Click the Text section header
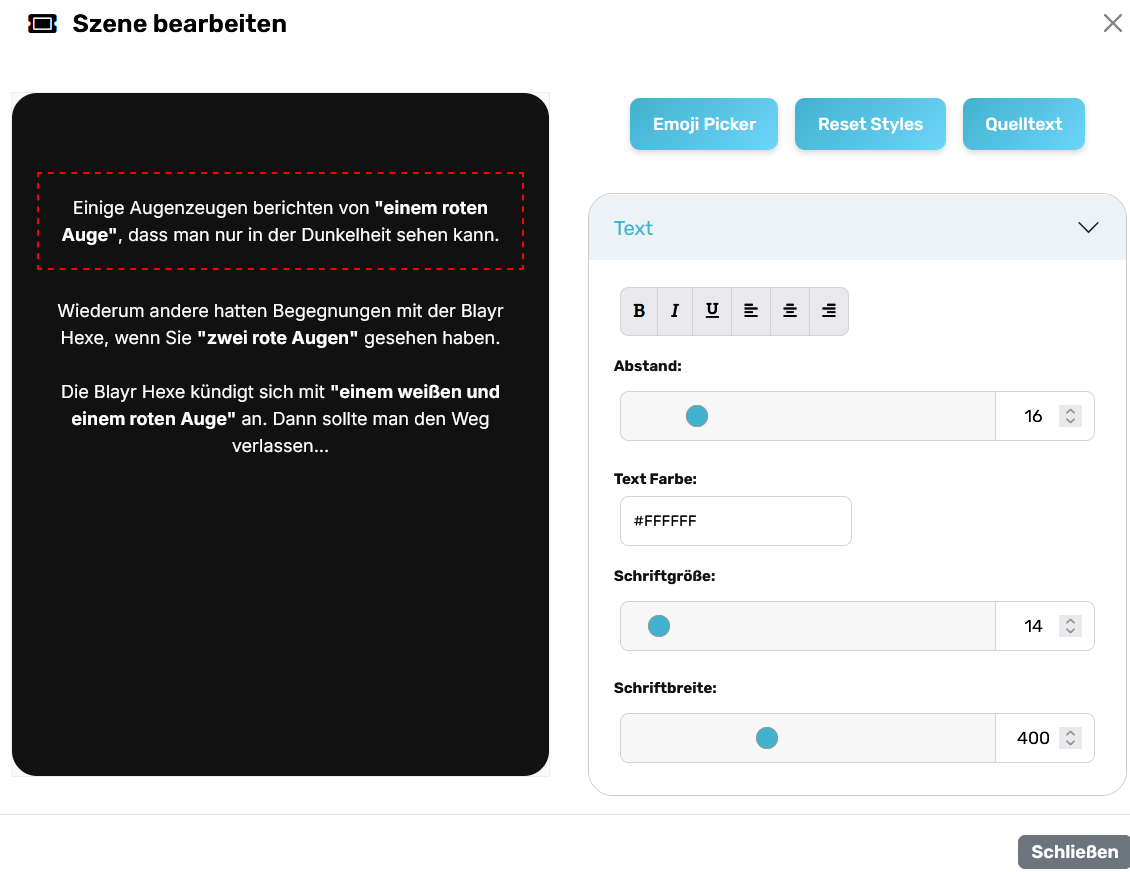 click(x=634, y=228)
